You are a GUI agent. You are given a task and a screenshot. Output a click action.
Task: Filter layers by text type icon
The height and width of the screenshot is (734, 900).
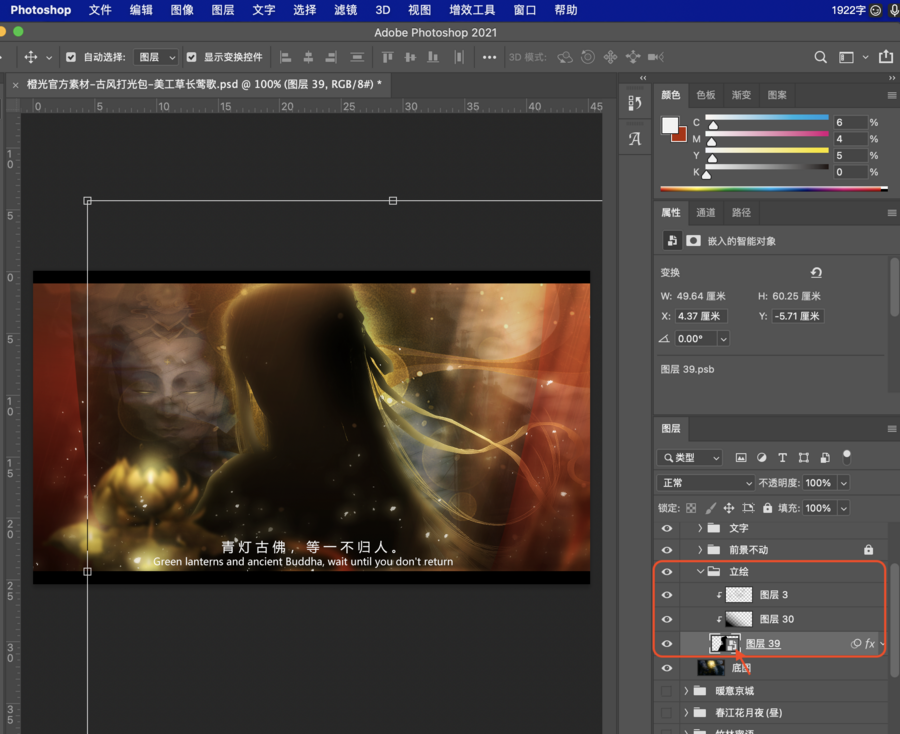click(x=782, y=458)
